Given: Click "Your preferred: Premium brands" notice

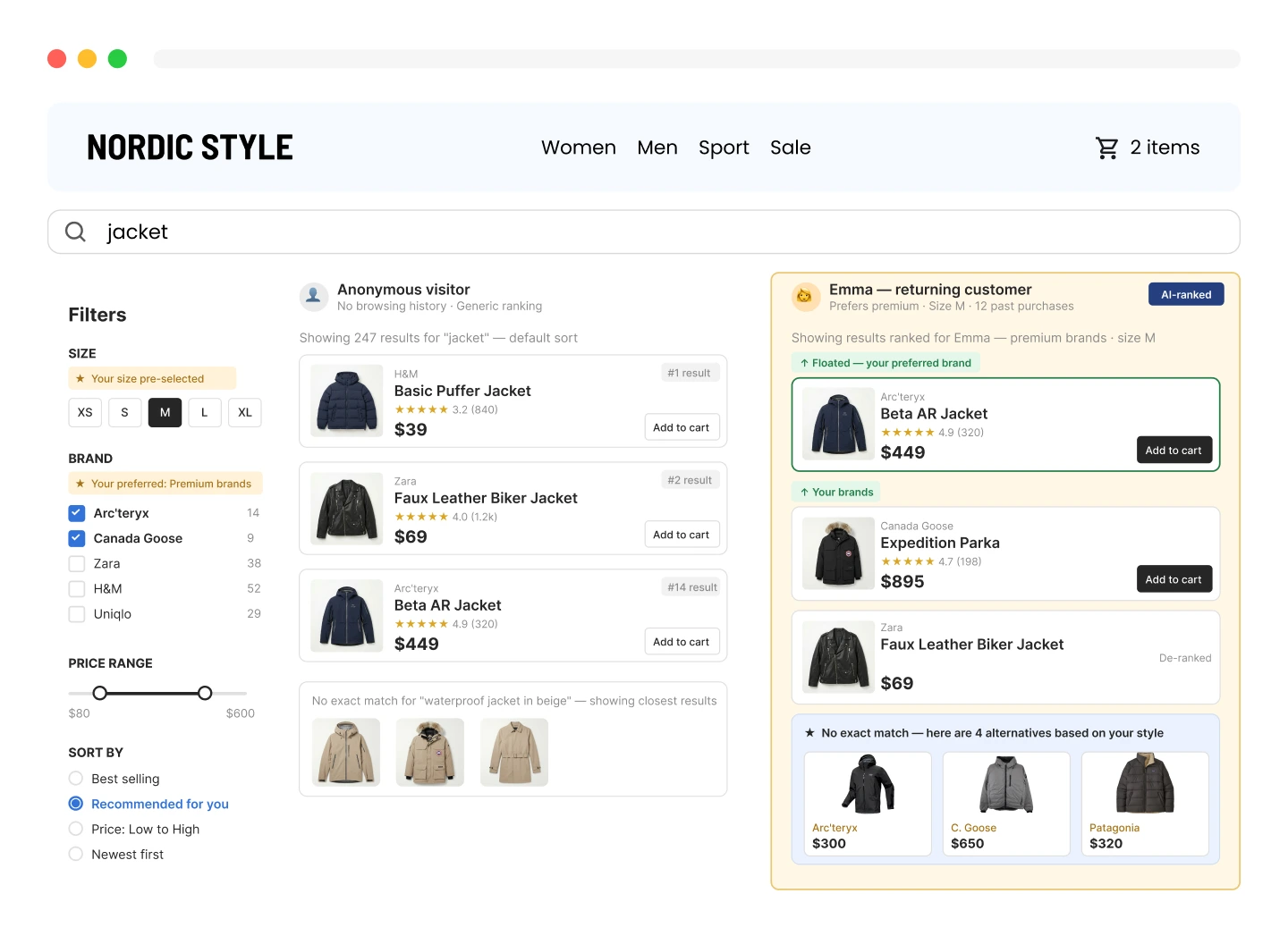Looking at the screenshot, I should (165, 484).
